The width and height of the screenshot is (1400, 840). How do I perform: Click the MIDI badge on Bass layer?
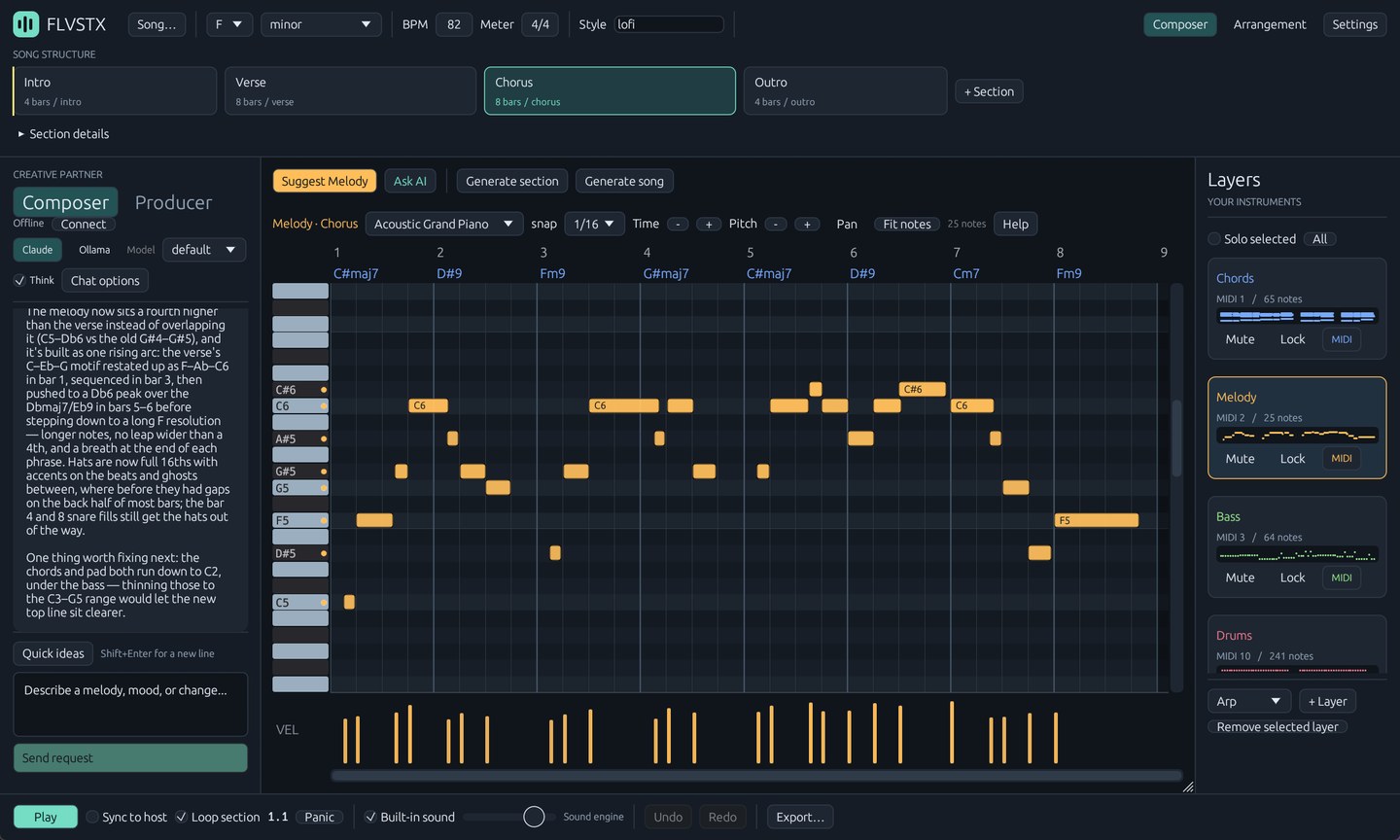pyautogui.click(x=1342, y=577)
